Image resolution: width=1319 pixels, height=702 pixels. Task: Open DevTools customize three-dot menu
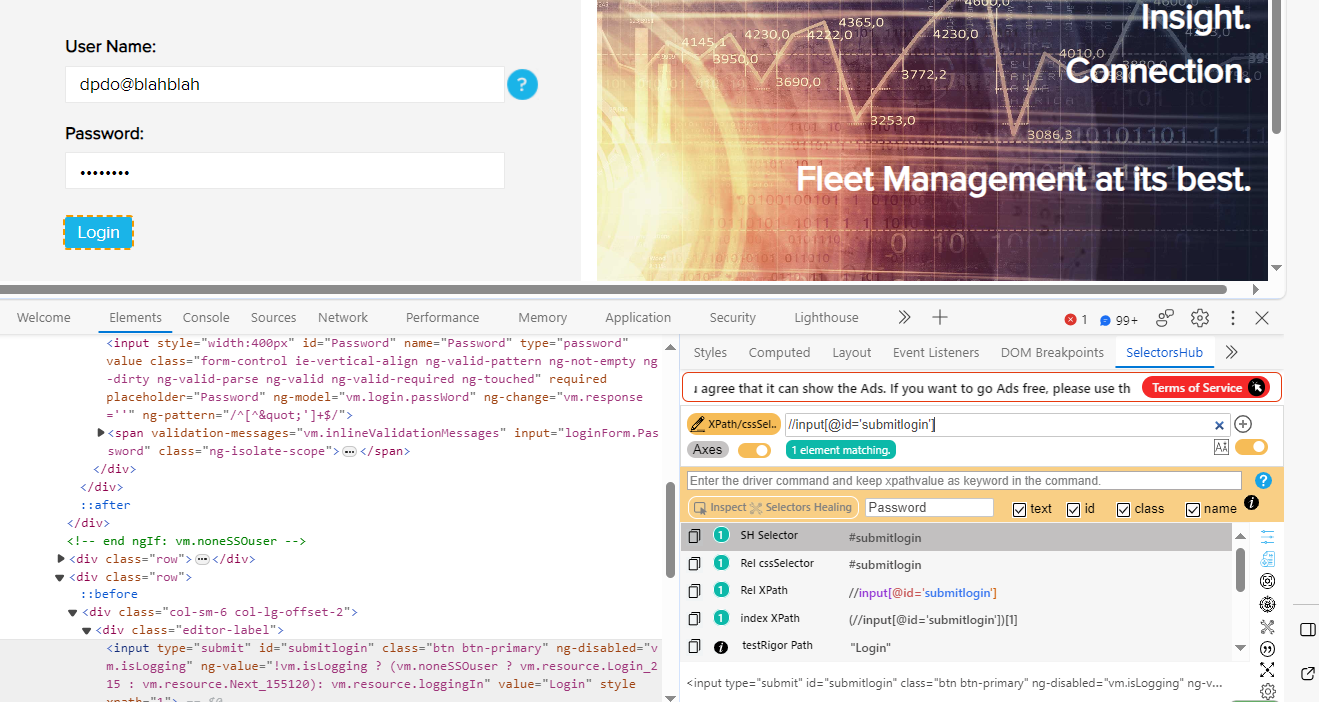[x=1233, y=318]
